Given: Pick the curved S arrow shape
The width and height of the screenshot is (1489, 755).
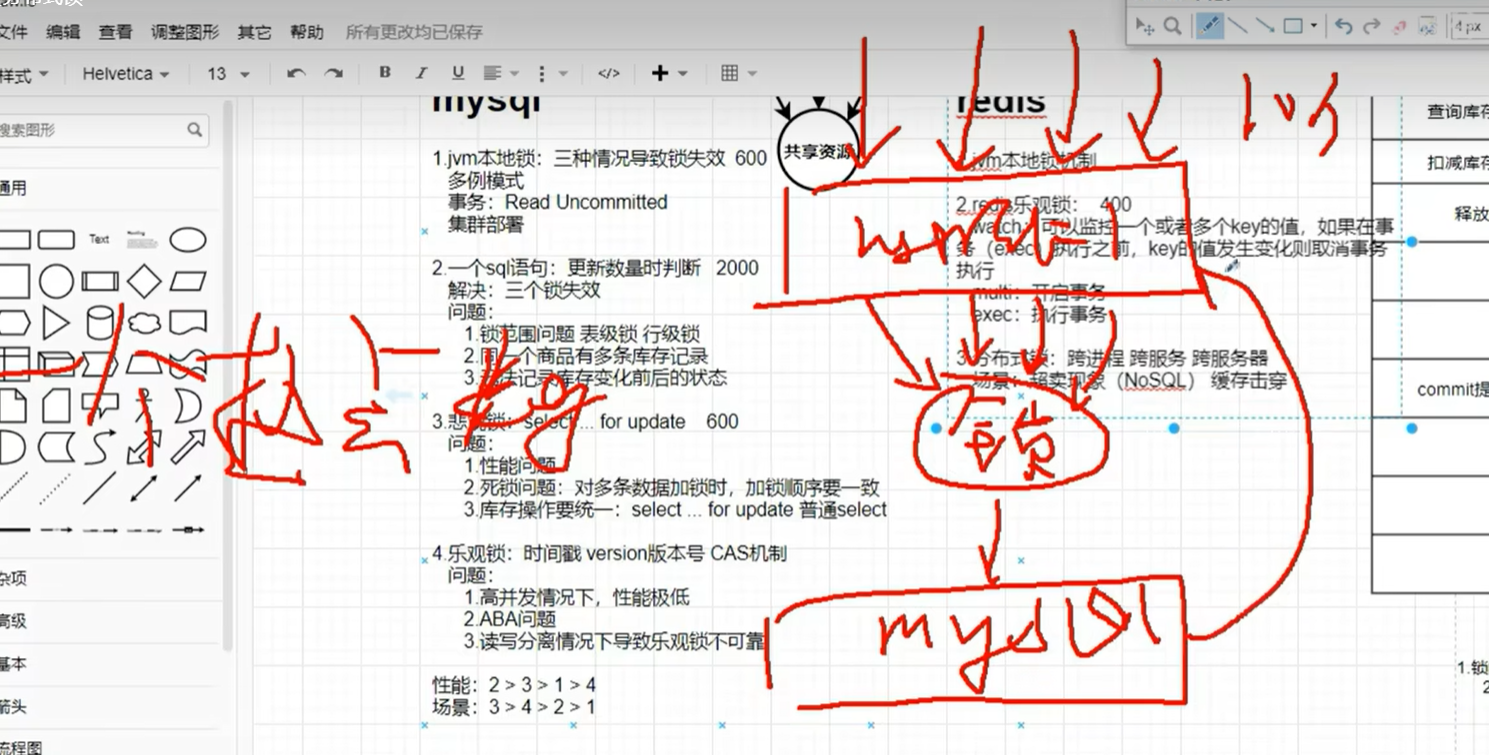Looking at the screenshot, I should point(100,448).
